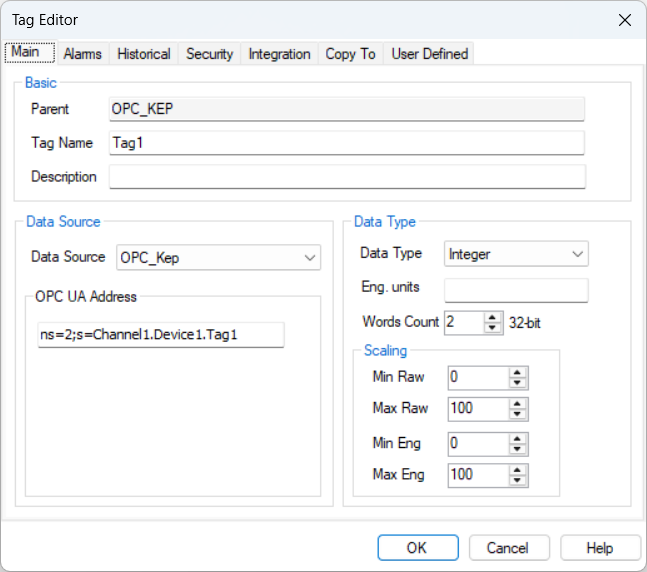Increase the Min Eng value
This screenshot has height=572, width=647.
pos(517,438)
